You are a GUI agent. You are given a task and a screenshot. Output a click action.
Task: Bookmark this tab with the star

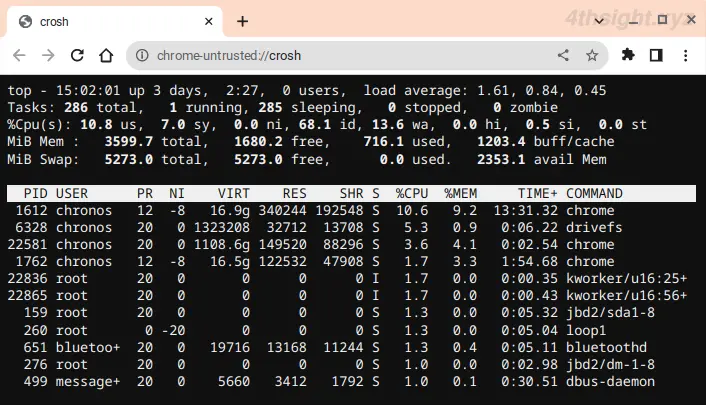592,55
